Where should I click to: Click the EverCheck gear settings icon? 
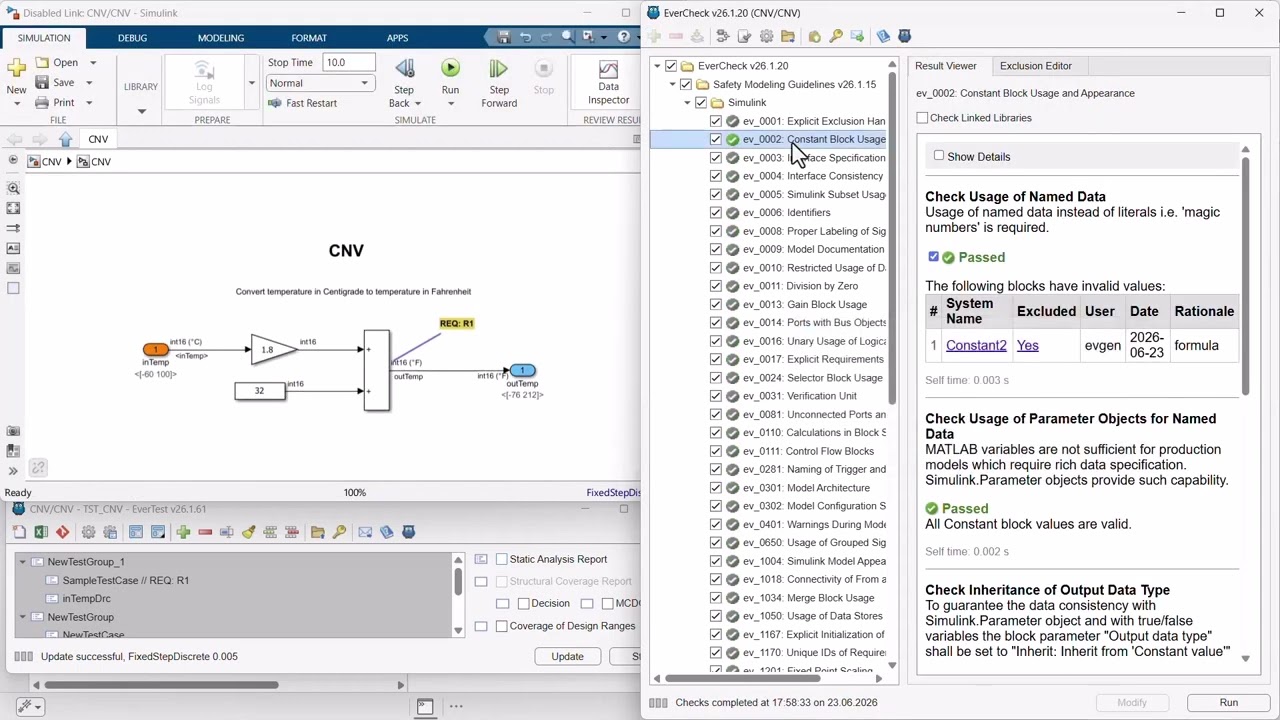tap(766, 36)
